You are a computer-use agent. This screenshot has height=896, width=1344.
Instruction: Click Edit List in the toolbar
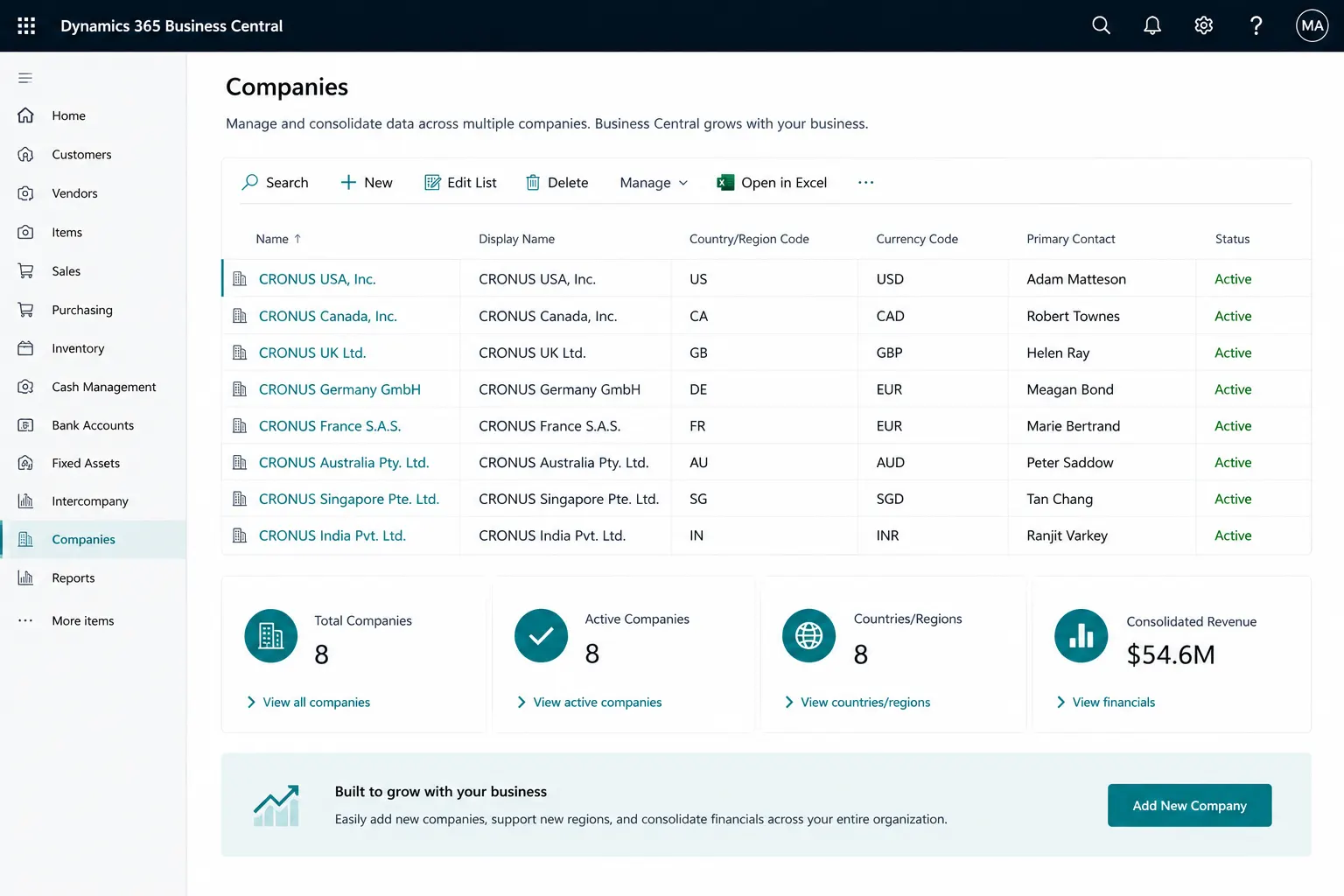[x=460, y=183]
